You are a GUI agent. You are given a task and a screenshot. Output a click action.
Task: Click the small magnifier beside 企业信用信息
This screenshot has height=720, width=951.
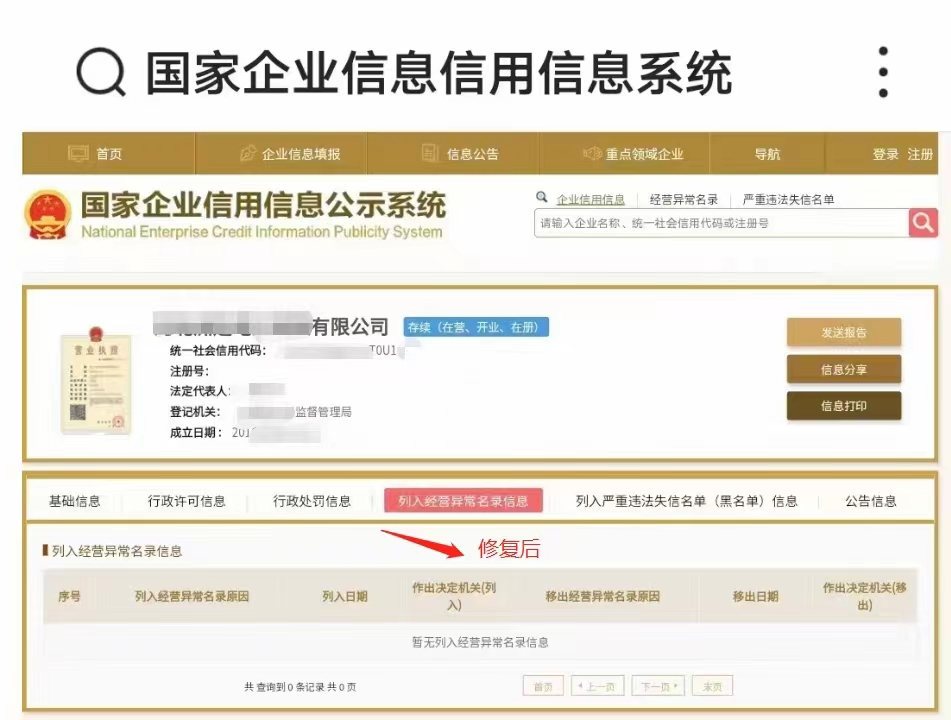(x=542, y=197)
